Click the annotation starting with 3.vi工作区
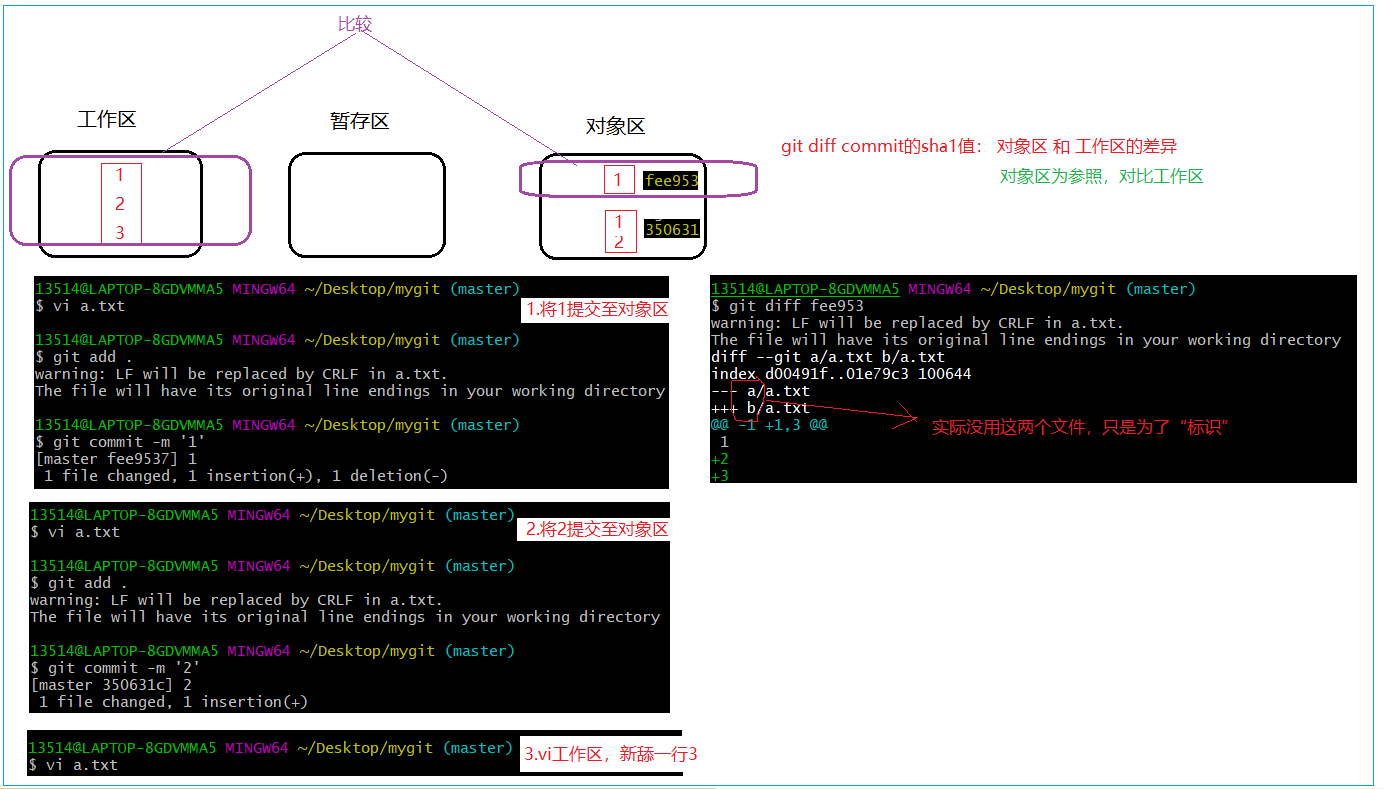 point(610,755)
